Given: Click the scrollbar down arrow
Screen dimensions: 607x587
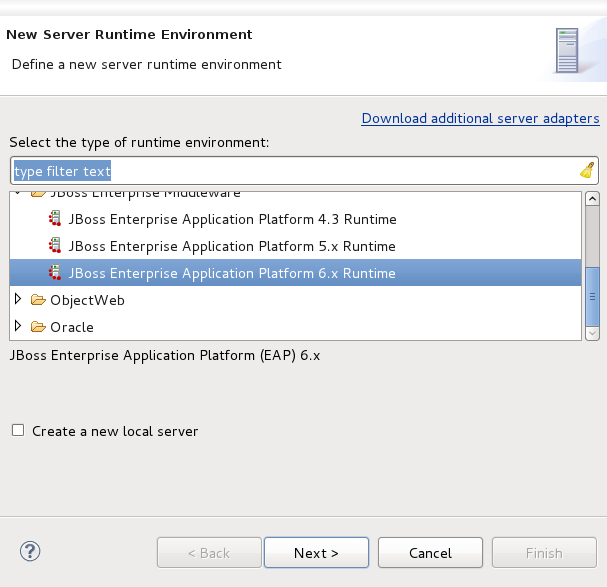Looking at the screenshot, I should [x=592, y=332].
